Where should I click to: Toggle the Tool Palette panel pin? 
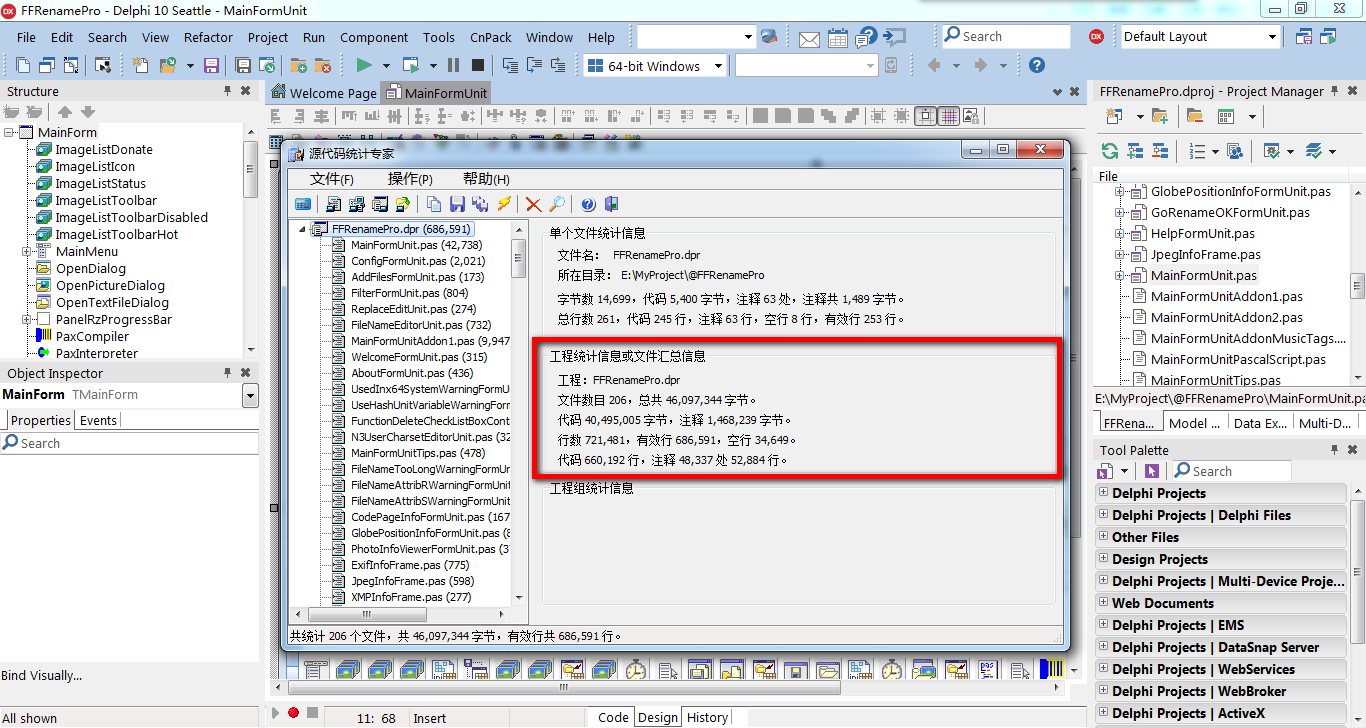pos(1334,450)
